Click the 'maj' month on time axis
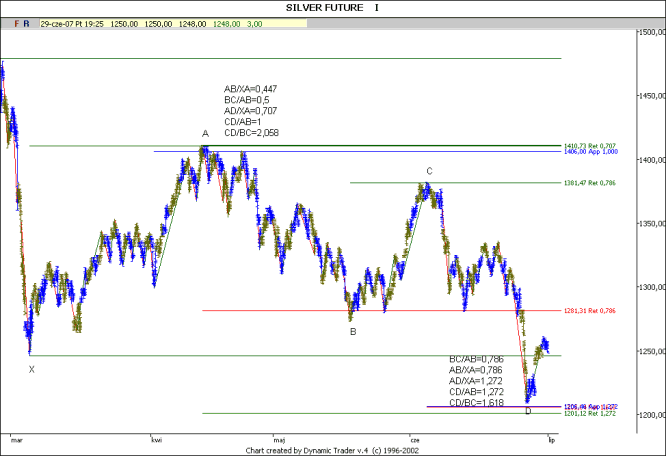The width and height of the screenshot is (666, 456). coord(279,438)
